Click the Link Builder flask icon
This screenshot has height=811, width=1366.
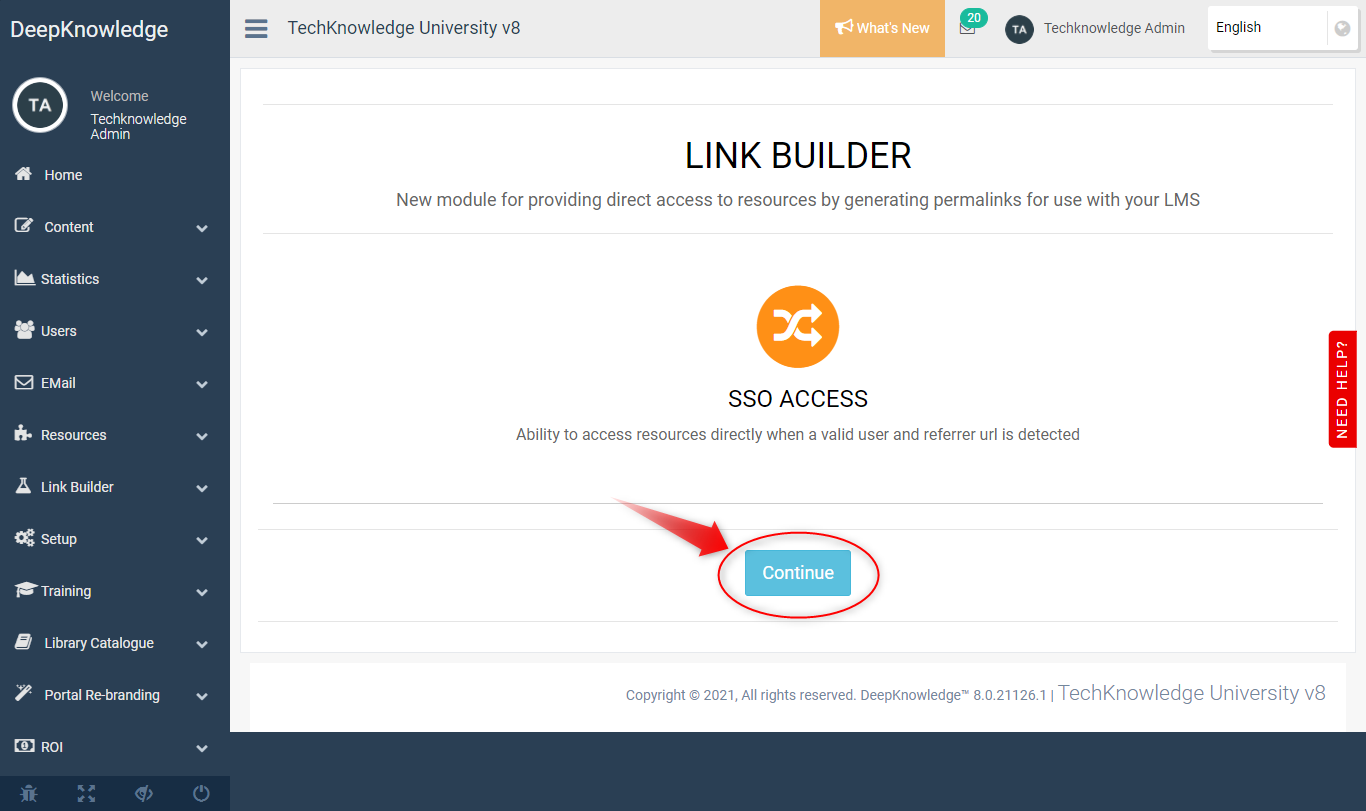pos(24,486)
